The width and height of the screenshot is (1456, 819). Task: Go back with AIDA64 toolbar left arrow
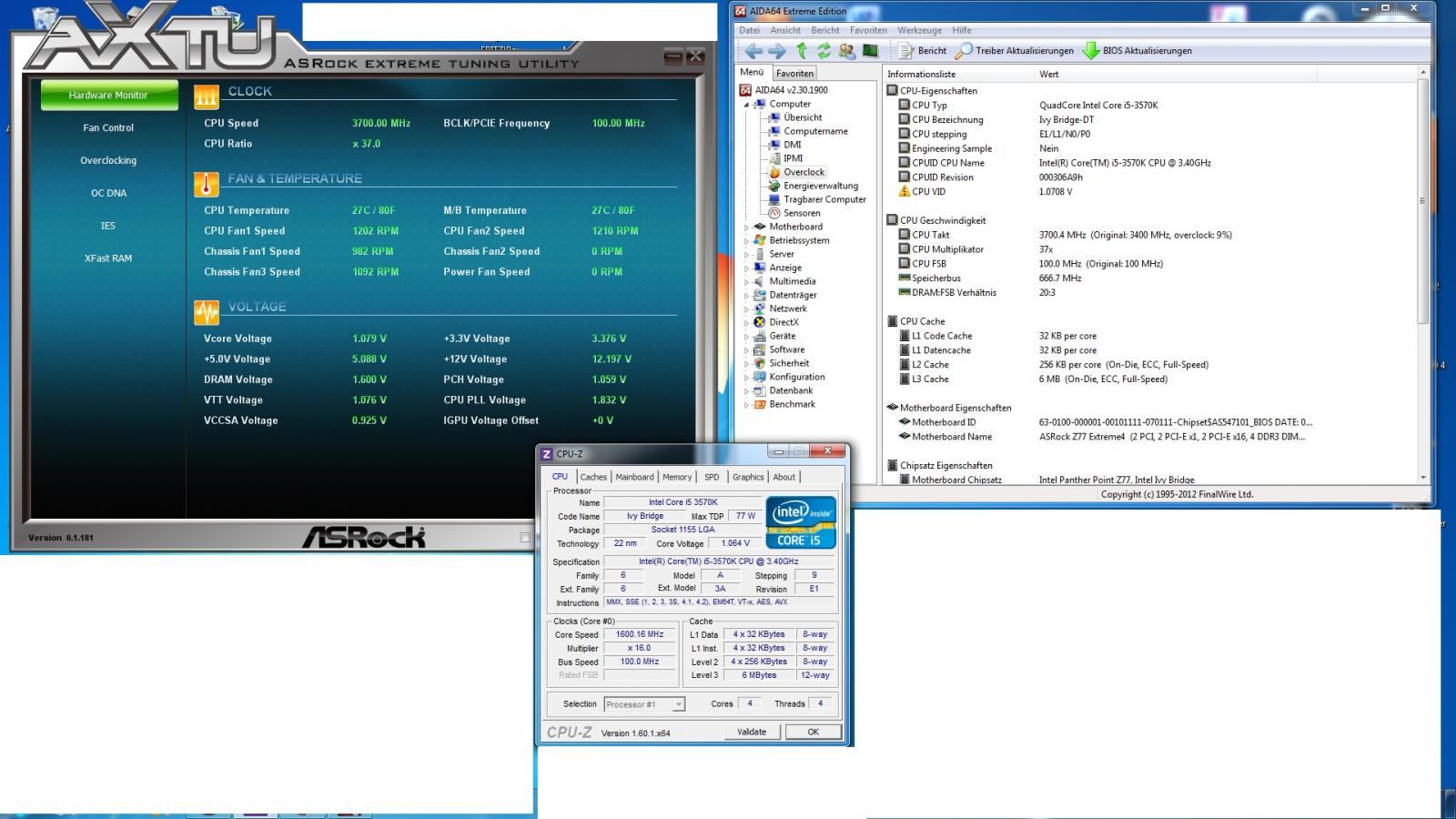pyautogui.click(x=753, y=51)
